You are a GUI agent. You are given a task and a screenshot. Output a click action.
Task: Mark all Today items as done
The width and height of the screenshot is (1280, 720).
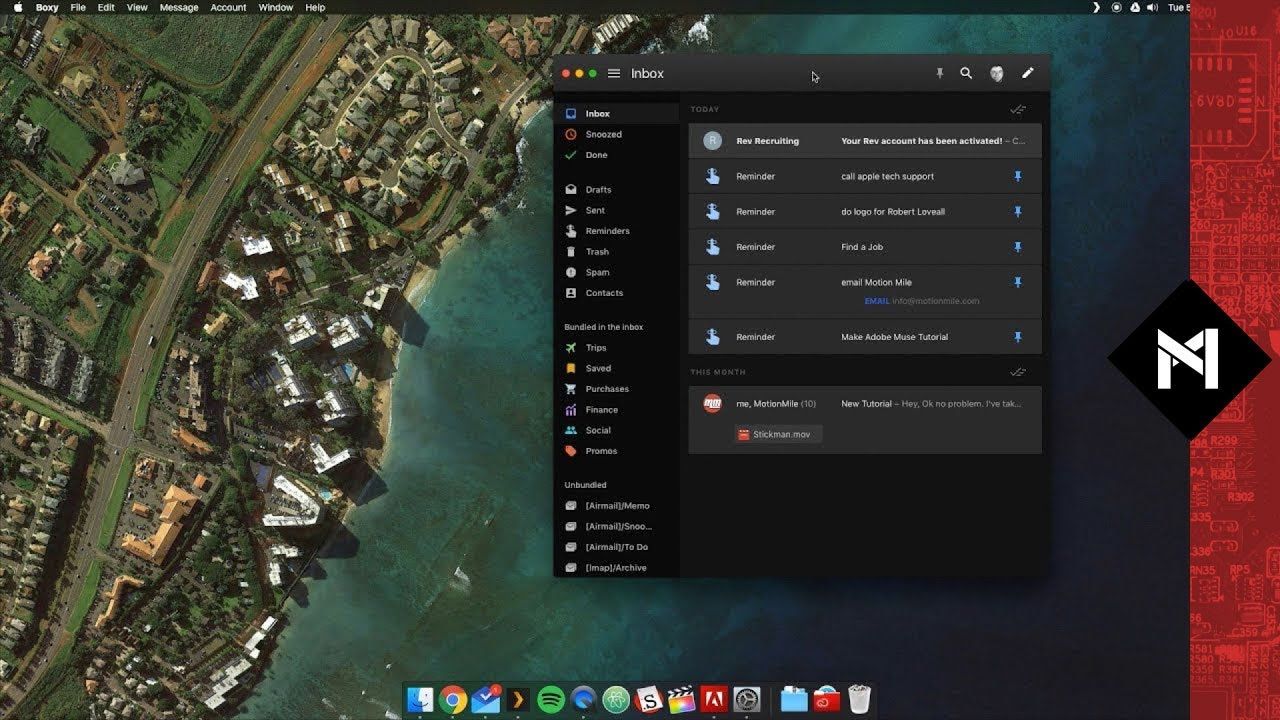pos(1018,110)
